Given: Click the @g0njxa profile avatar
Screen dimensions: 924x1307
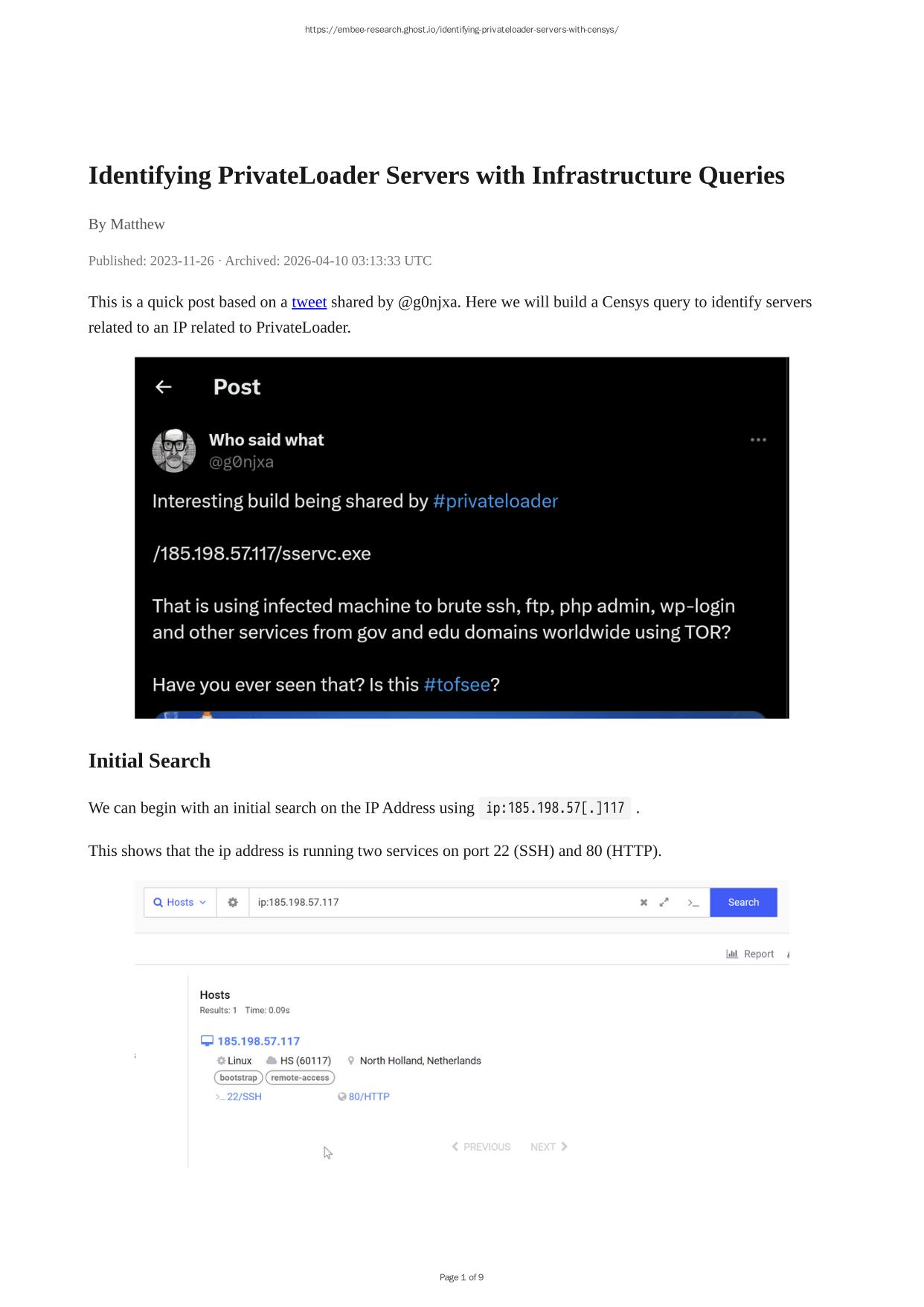Looking at the screenshot, I should [174, 450].
